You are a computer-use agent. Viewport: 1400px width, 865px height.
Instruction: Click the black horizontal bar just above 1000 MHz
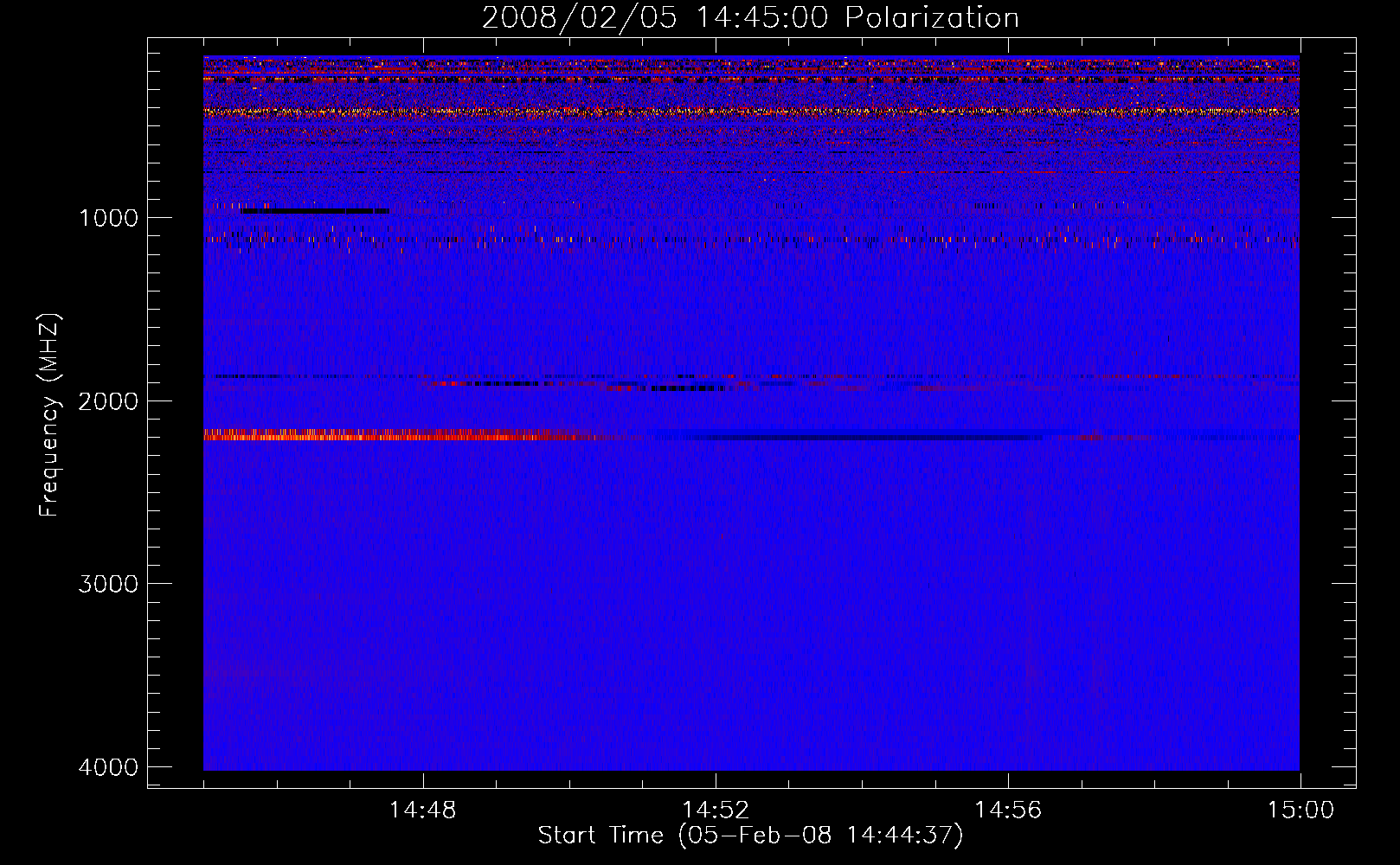[316, 211]
